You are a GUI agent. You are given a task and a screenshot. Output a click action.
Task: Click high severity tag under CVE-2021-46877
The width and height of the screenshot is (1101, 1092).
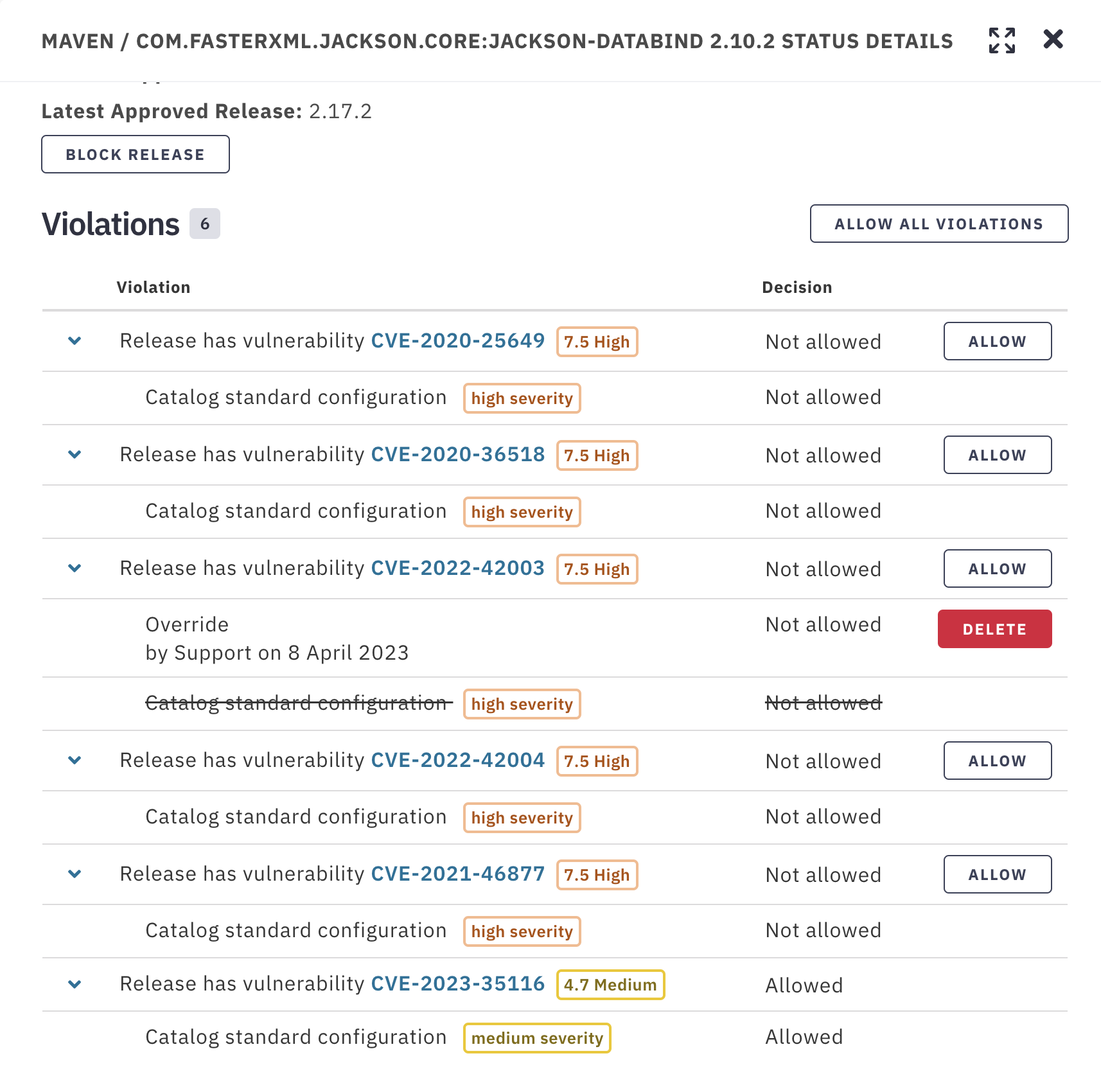pyautogui.click(x=522, y=931)
